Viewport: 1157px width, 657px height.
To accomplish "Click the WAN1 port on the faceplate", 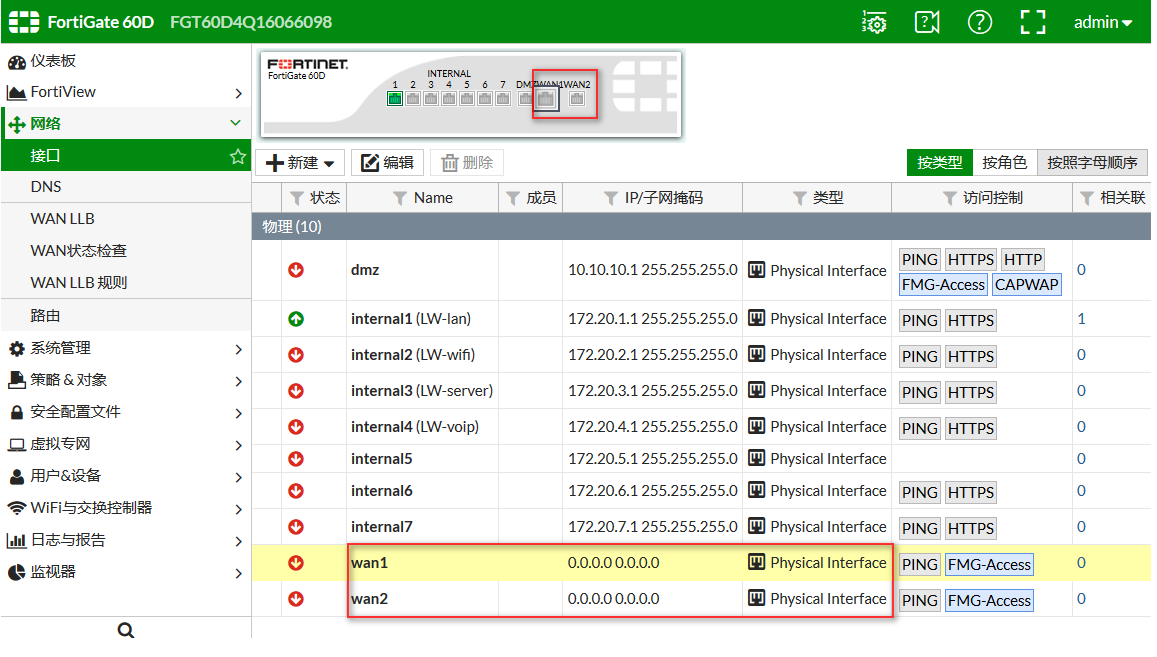I will (x=546, y=98).
